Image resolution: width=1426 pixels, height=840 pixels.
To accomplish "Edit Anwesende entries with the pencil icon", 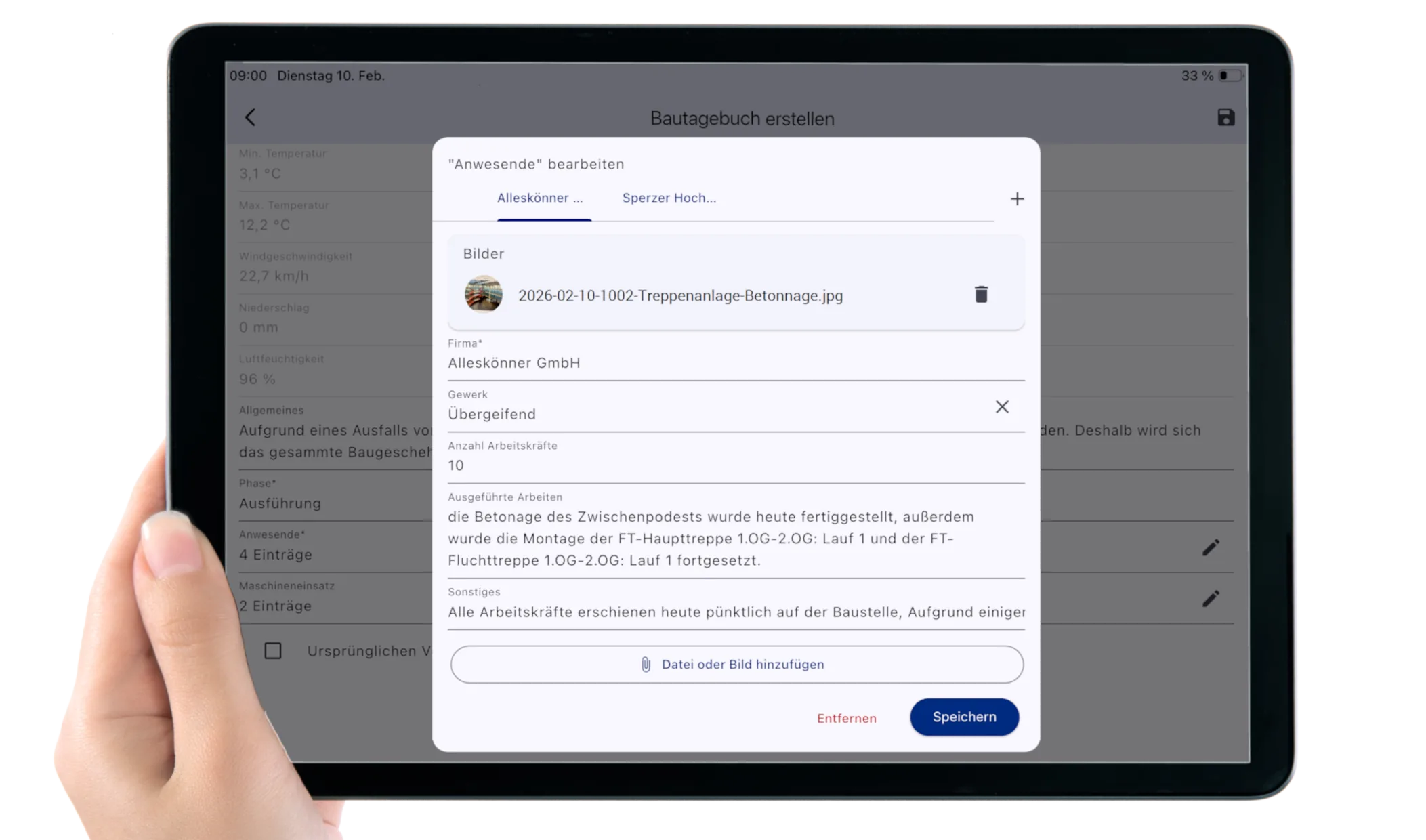I will click(1210, 547).
